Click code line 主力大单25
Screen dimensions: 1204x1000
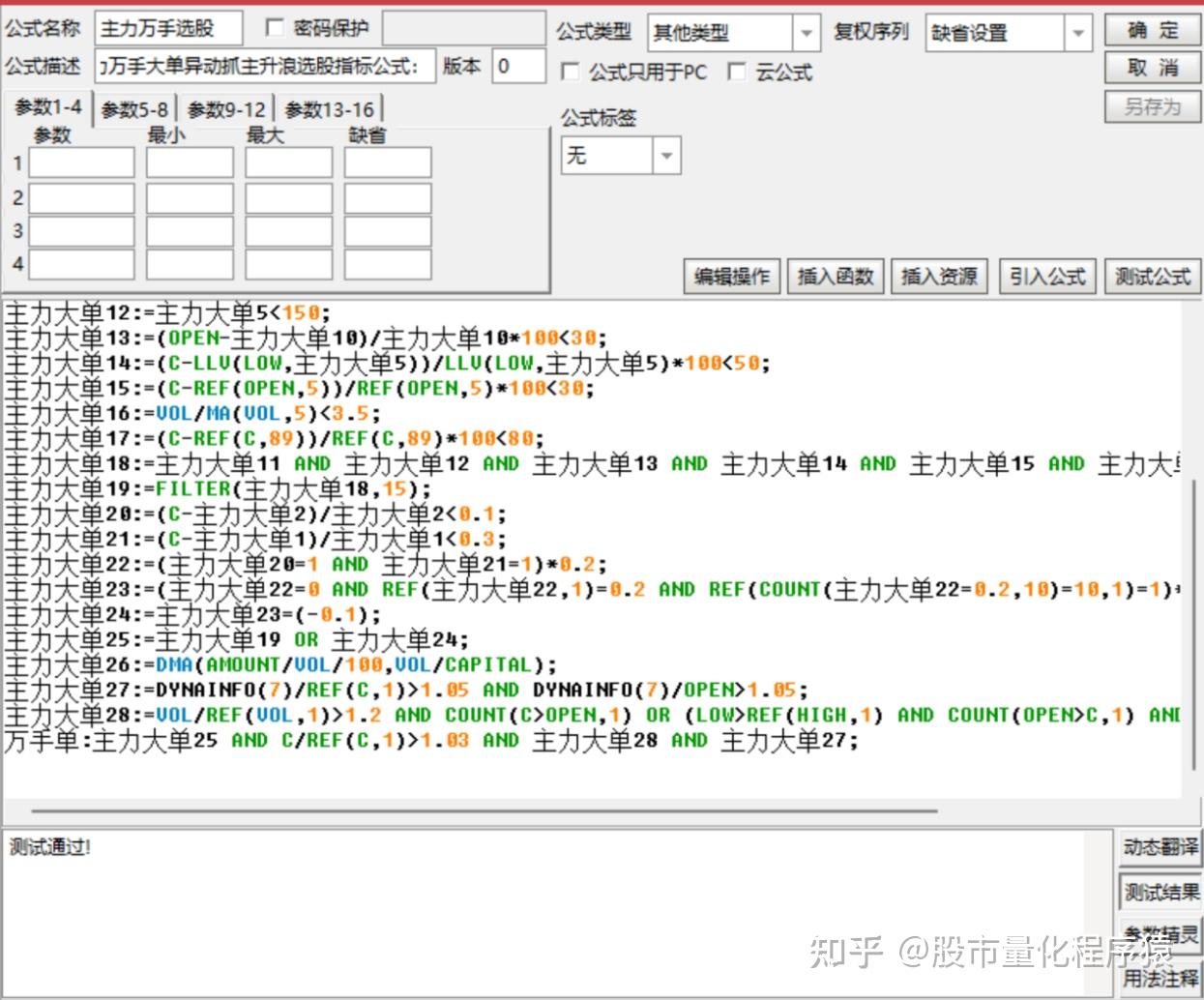point(236,639)
